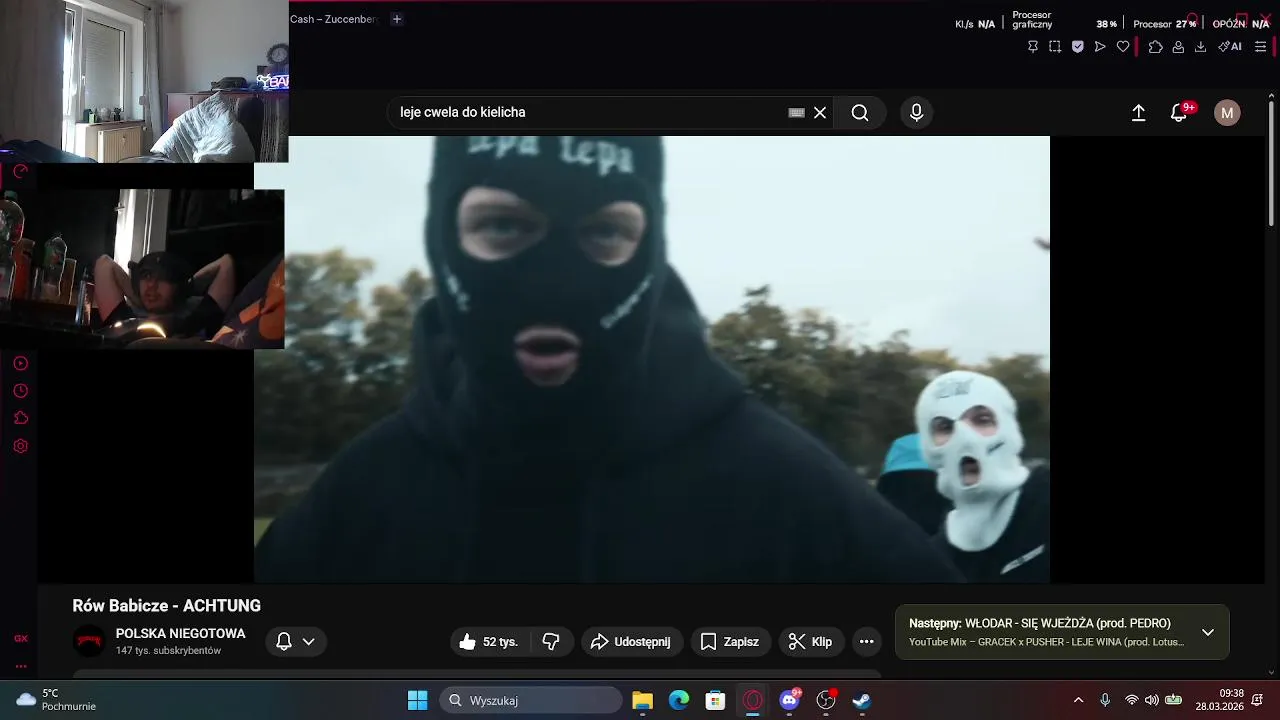Toggle the privacy protection shield icon
The height and width of the screenshot is (720, 1280).
click(1078, 47)
